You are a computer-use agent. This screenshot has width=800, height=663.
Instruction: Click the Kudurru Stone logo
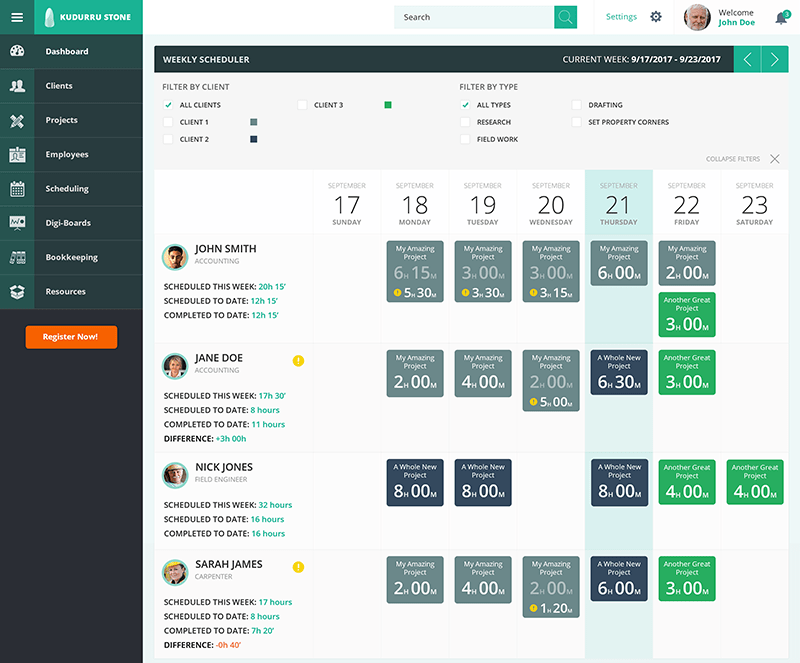click(x=88, y=17)
